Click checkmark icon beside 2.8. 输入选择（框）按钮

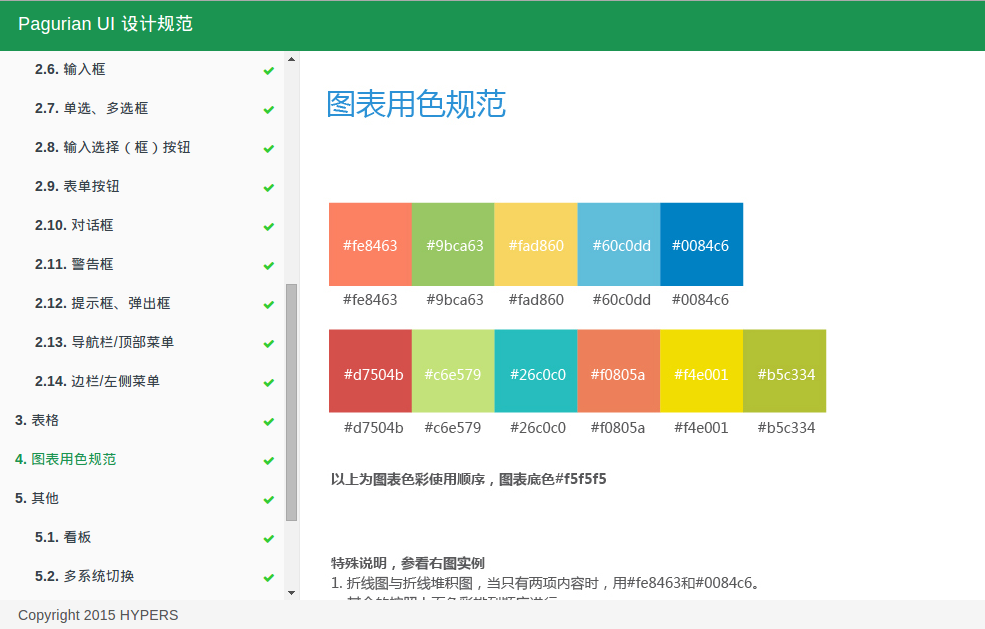point(269,148)
